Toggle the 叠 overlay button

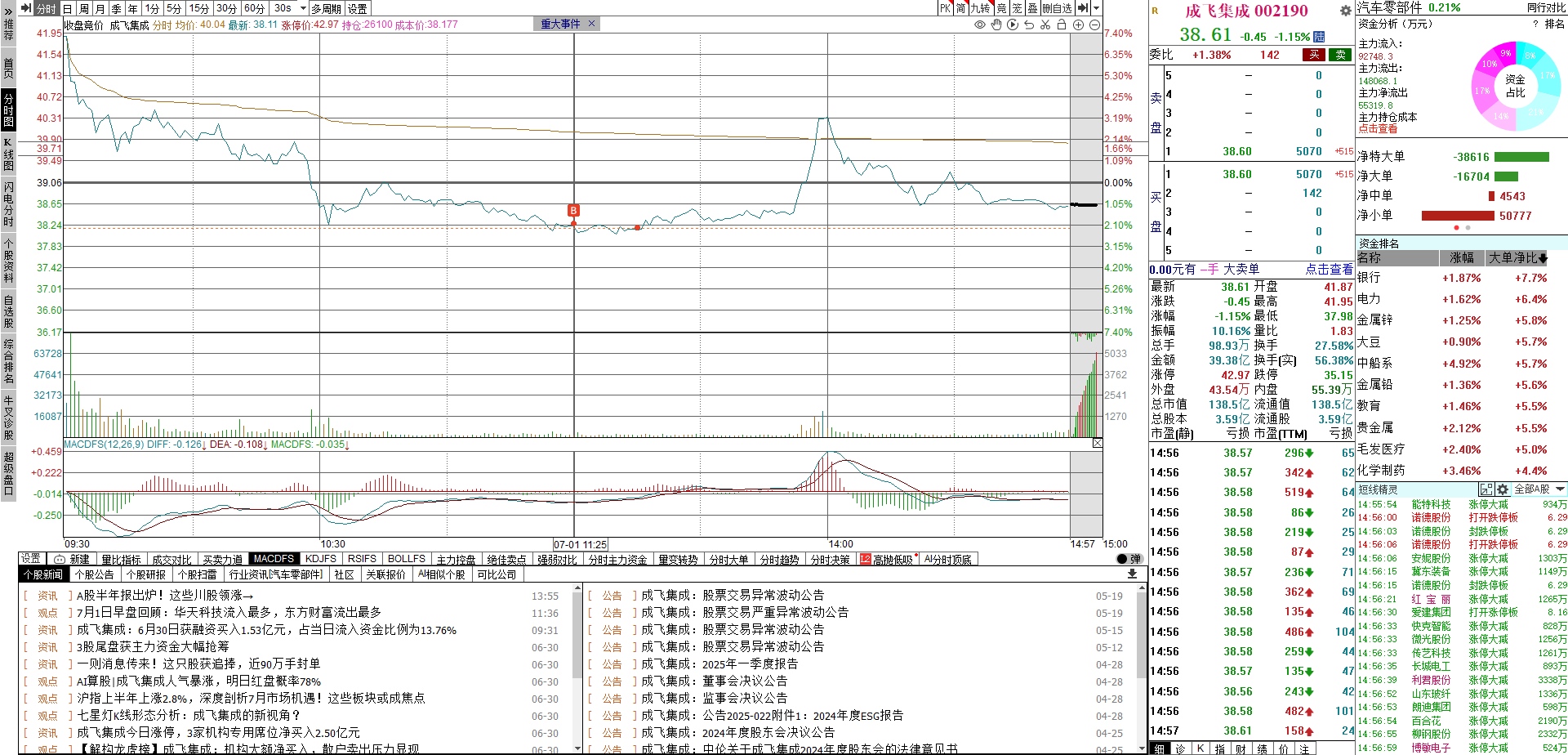click(x=1032, y=8)
